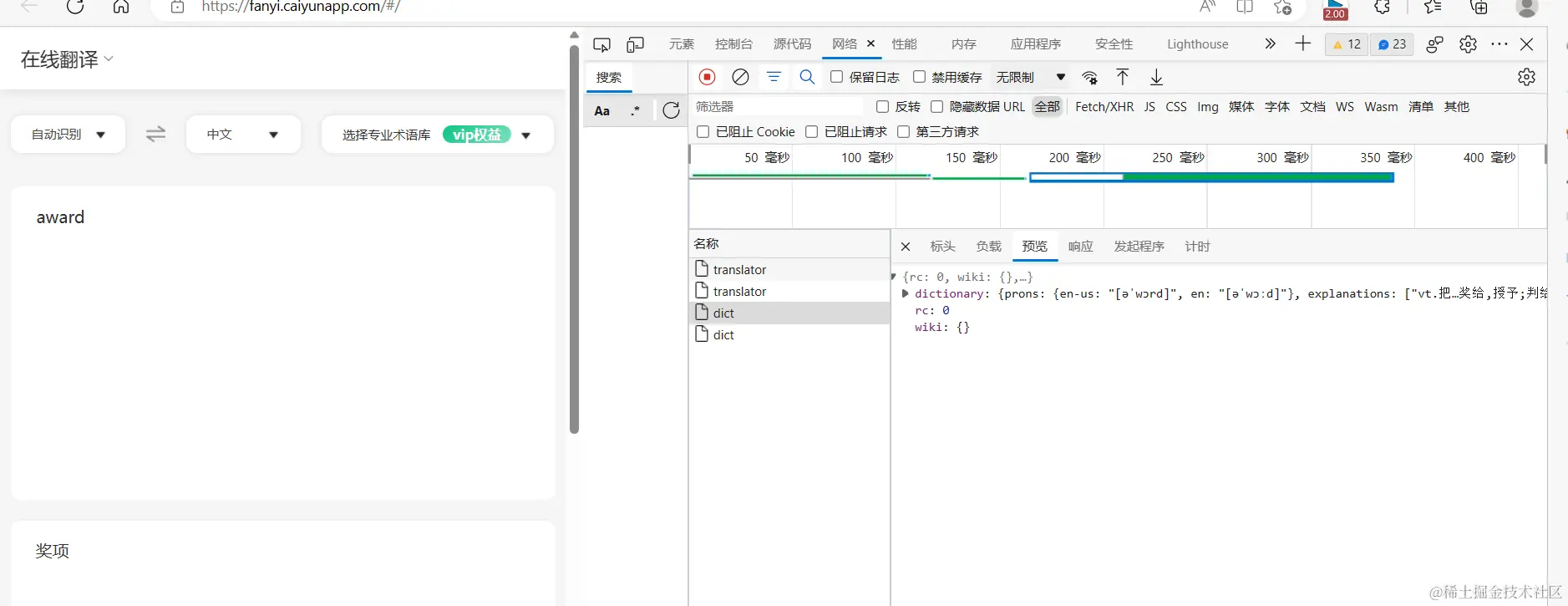Viewport: 1568px width, 606px height.
Task: Close the Network tab with its X
Action: 870,43
